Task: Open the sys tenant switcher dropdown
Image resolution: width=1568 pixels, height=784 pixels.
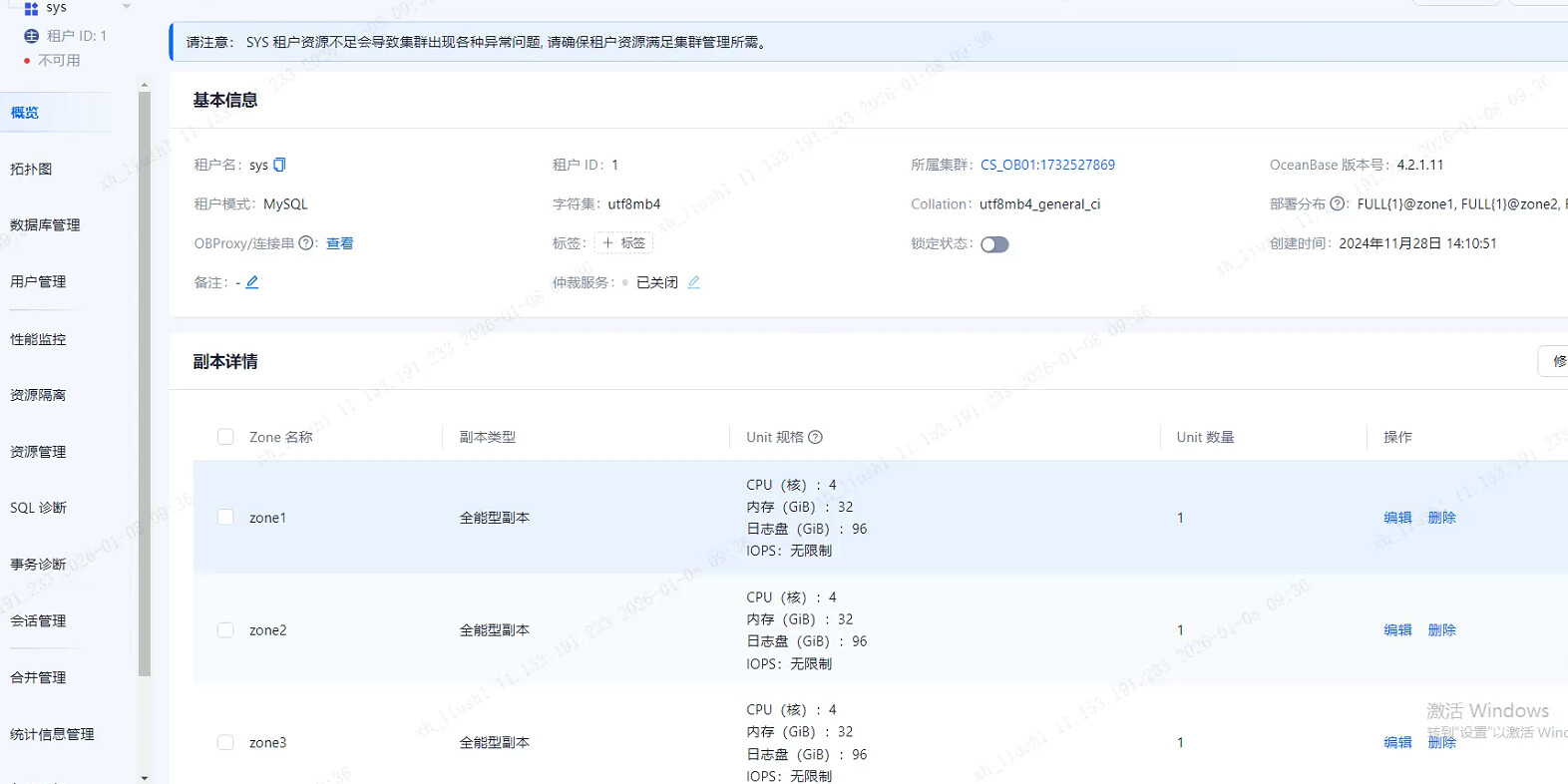Action: 127,7
